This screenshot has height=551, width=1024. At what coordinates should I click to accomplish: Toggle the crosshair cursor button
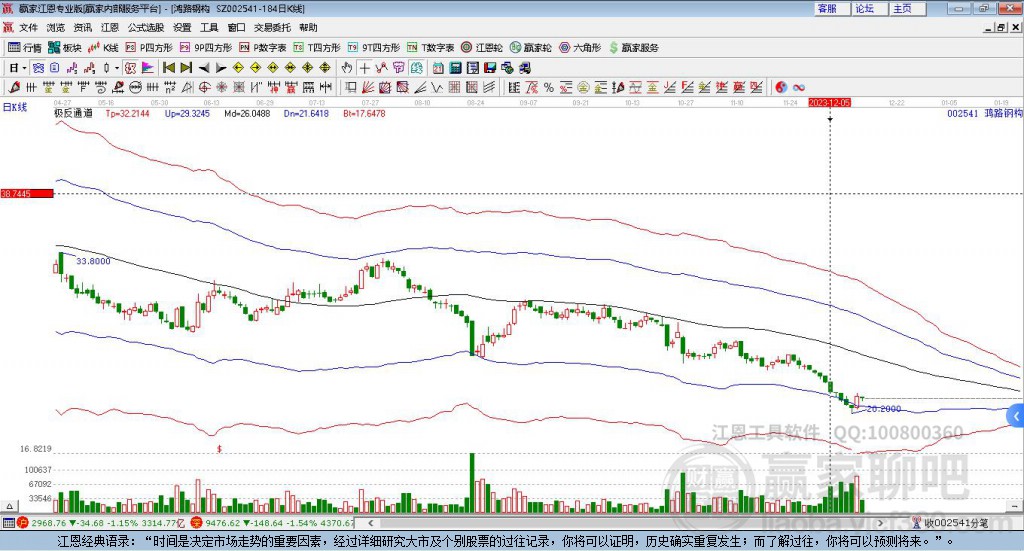(364, 68)
